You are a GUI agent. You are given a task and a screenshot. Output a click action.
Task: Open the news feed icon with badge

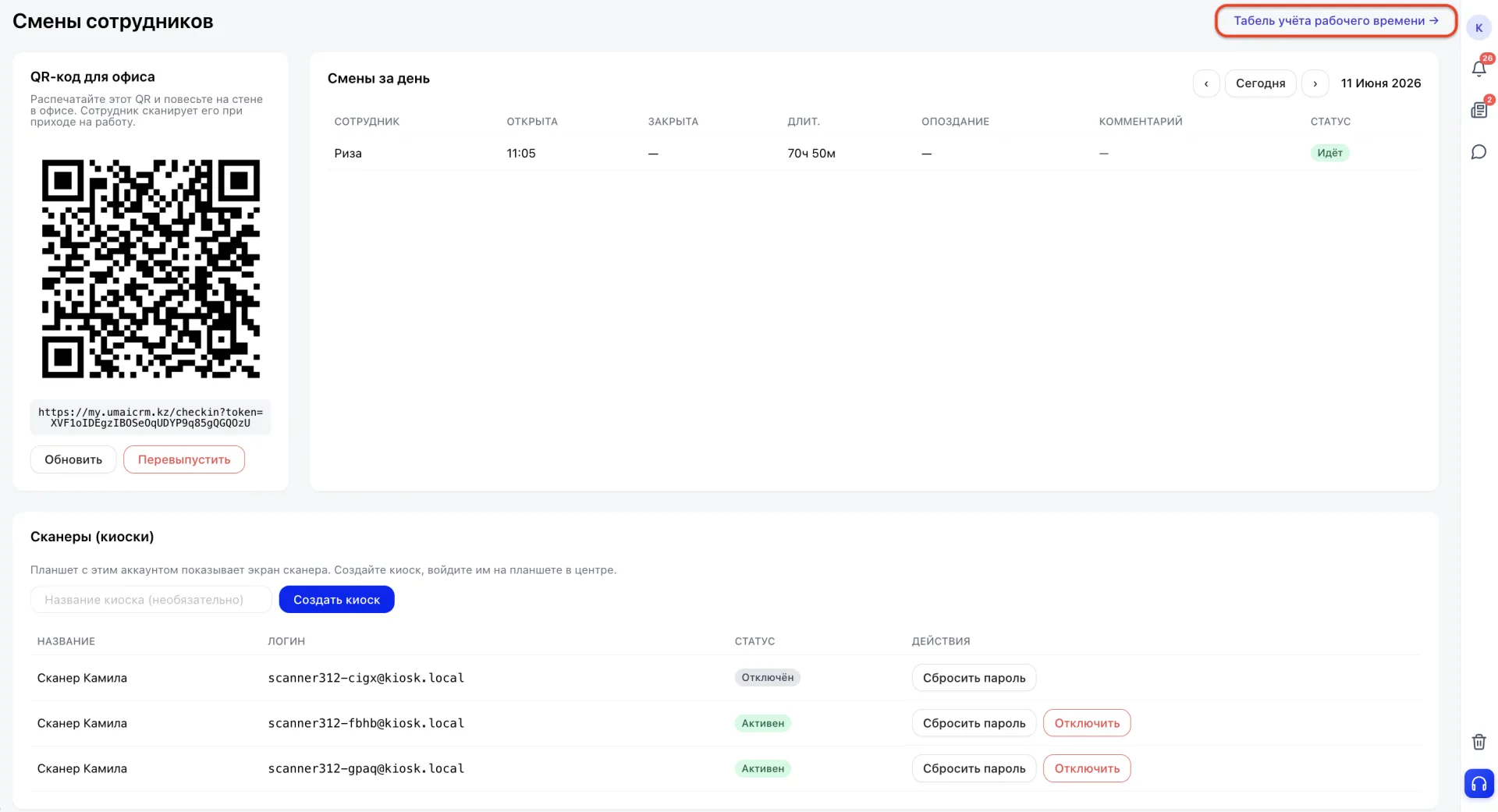[x=1478, y=110]
